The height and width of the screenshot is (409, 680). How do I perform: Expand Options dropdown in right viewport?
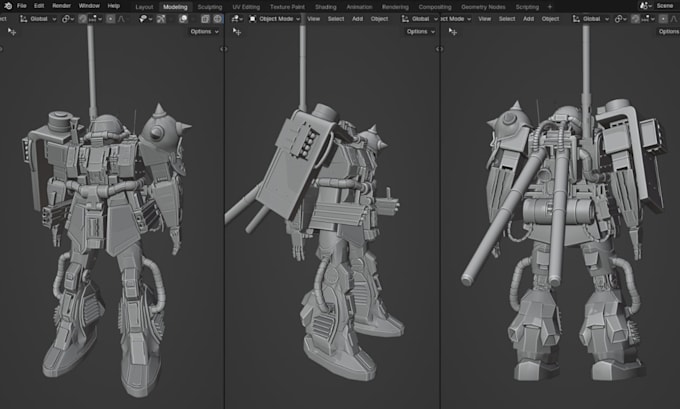[x=668, y=32]
